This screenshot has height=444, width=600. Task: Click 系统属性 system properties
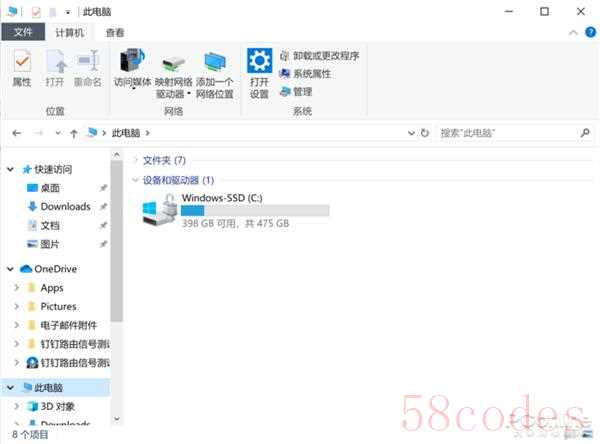point(305,73)
